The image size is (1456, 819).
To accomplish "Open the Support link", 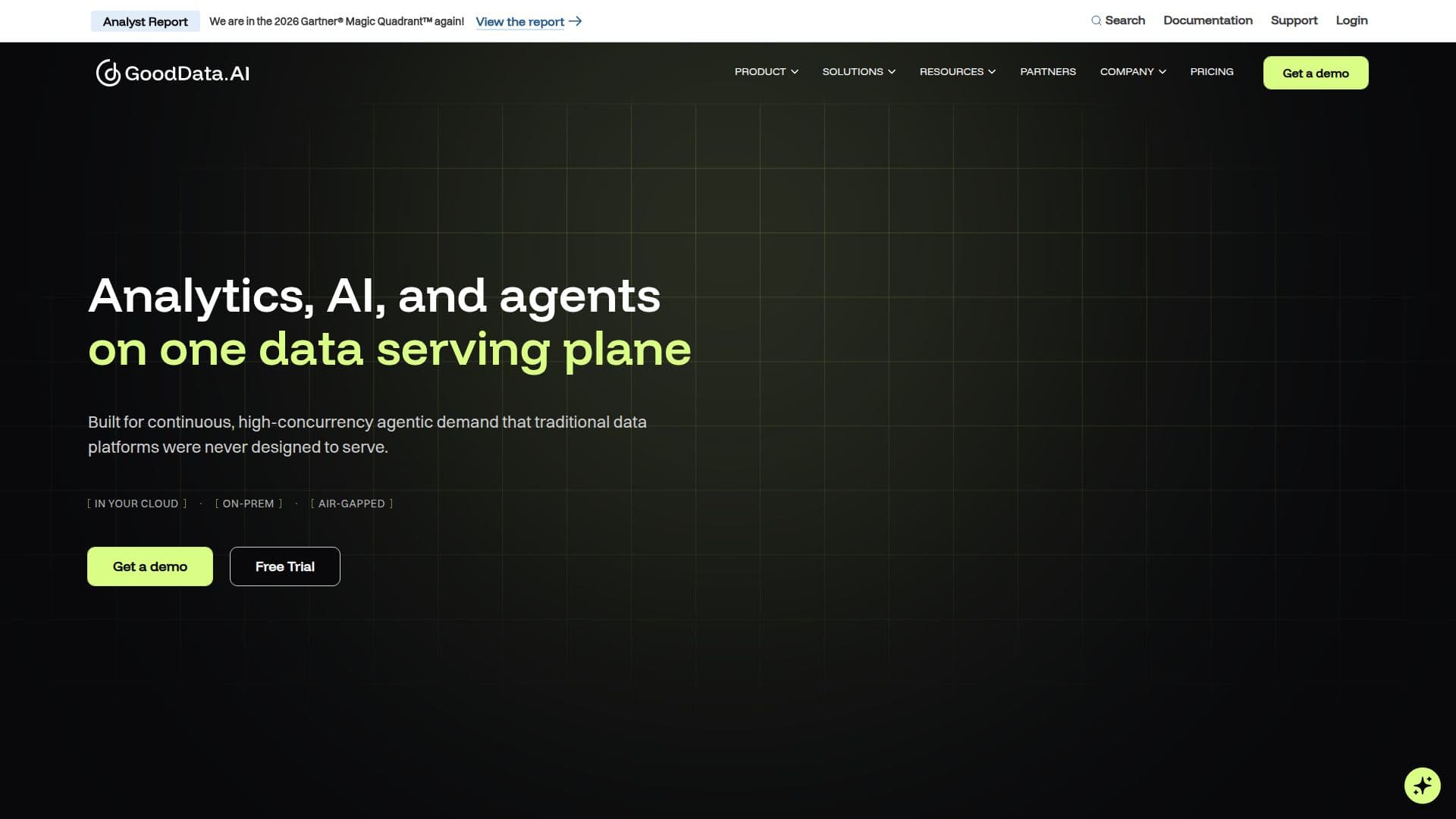I will point(1294,20).
